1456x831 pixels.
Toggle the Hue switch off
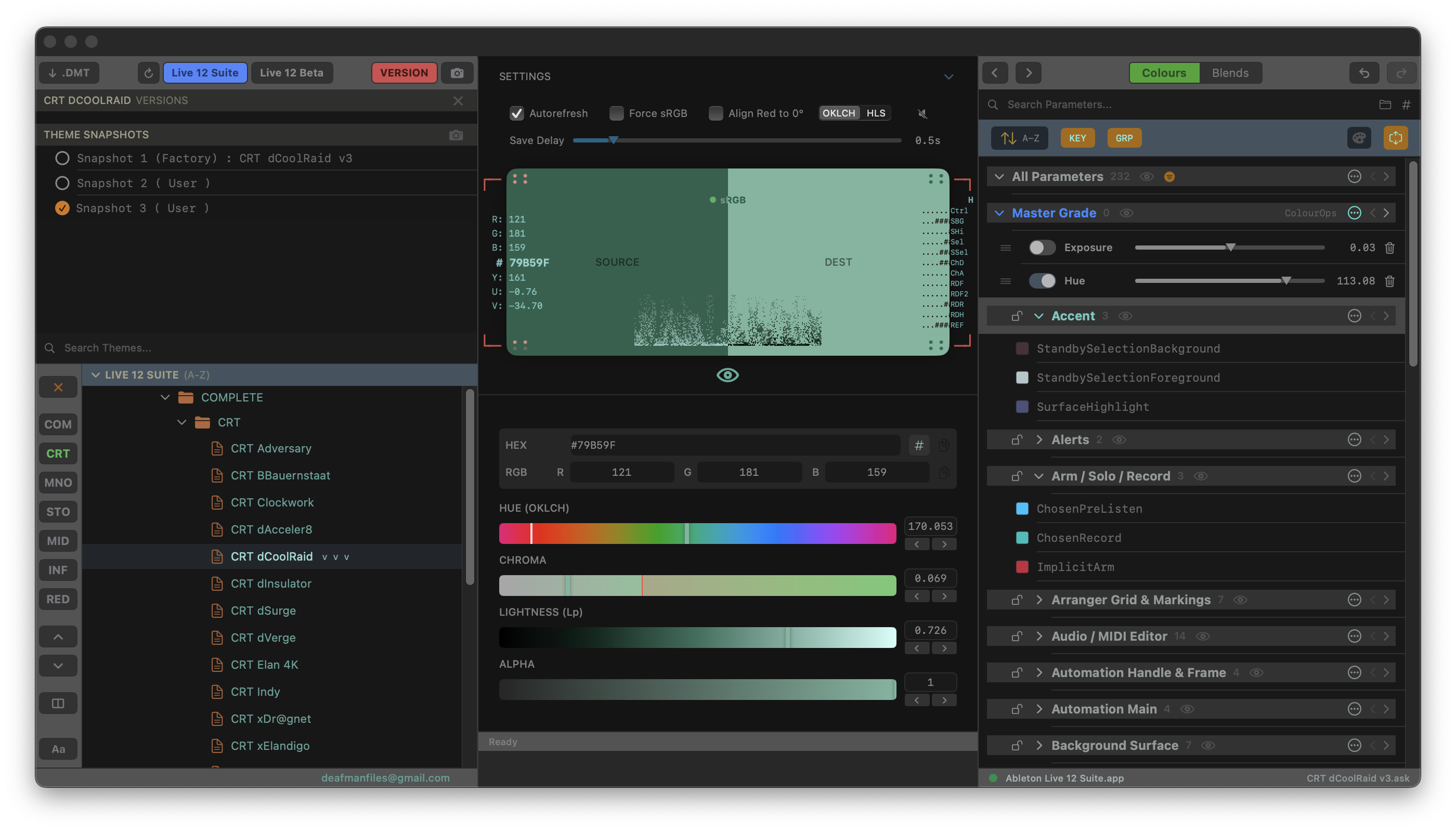[1042, 281]
